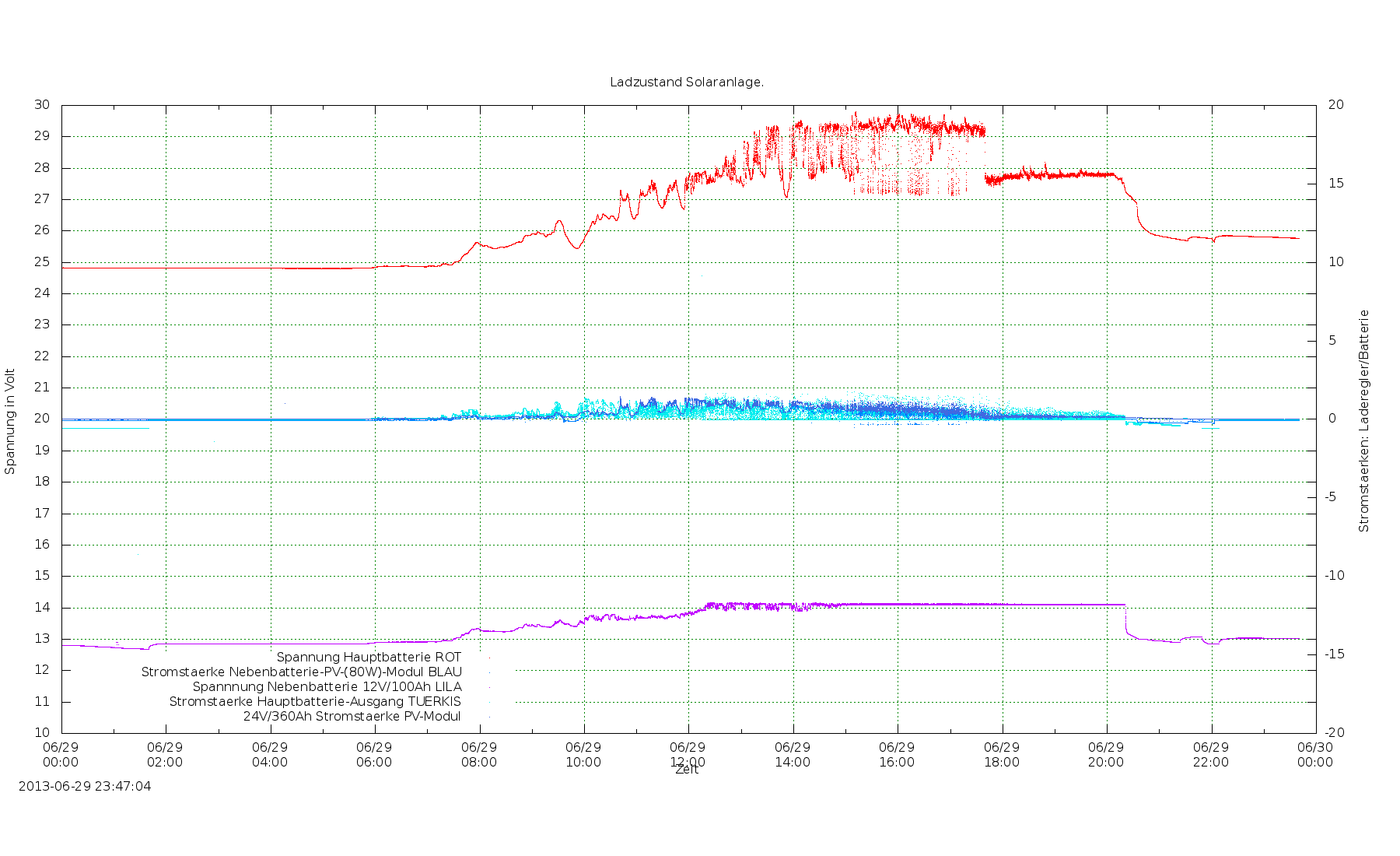The image size is (1400, 856).
Task: Select legend entry Spannnung Nebenbatterie 12V/100Ah LILA
Action: click(327, 687)
